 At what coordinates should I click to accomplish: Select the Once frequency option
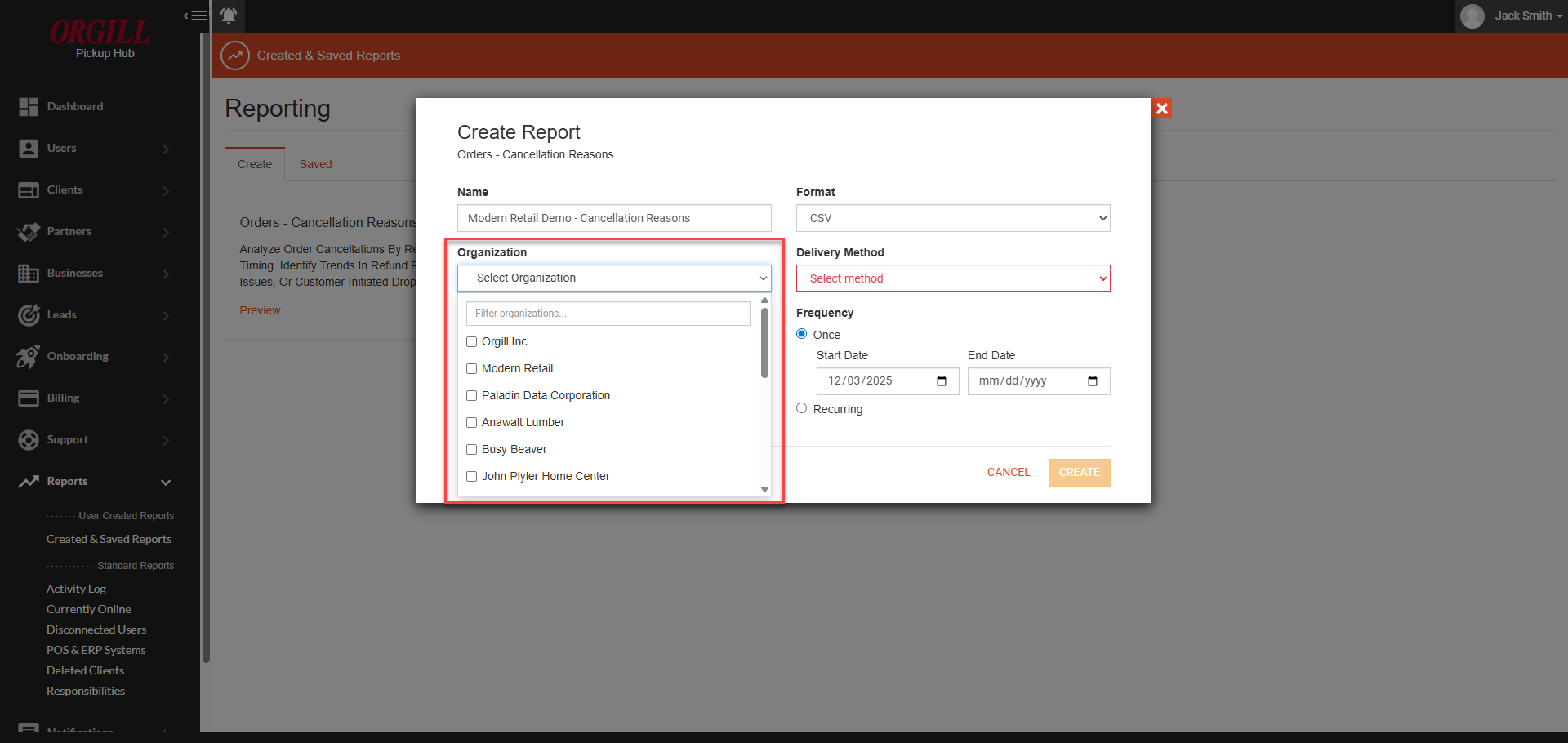802,334
